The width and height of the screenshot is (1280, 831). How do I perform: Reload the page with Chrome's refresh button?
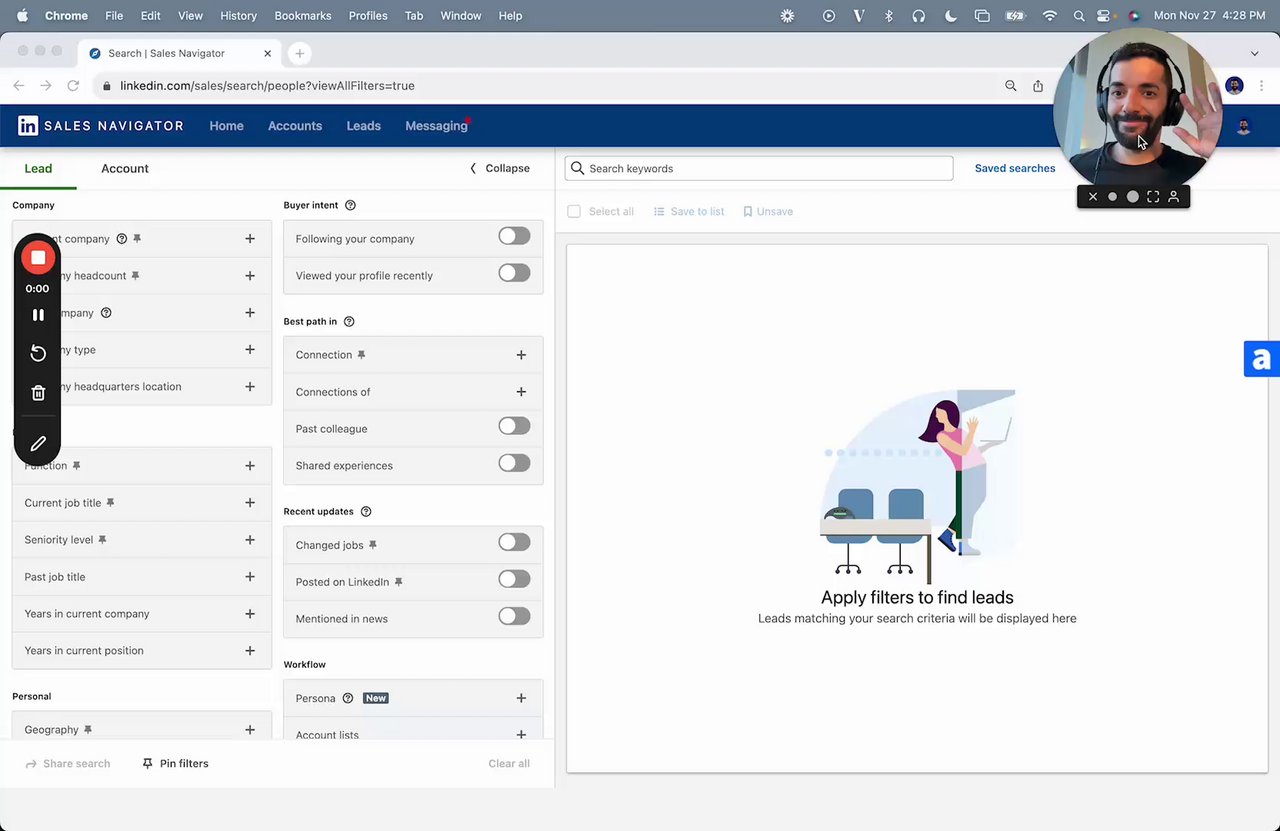pos(73,86)
